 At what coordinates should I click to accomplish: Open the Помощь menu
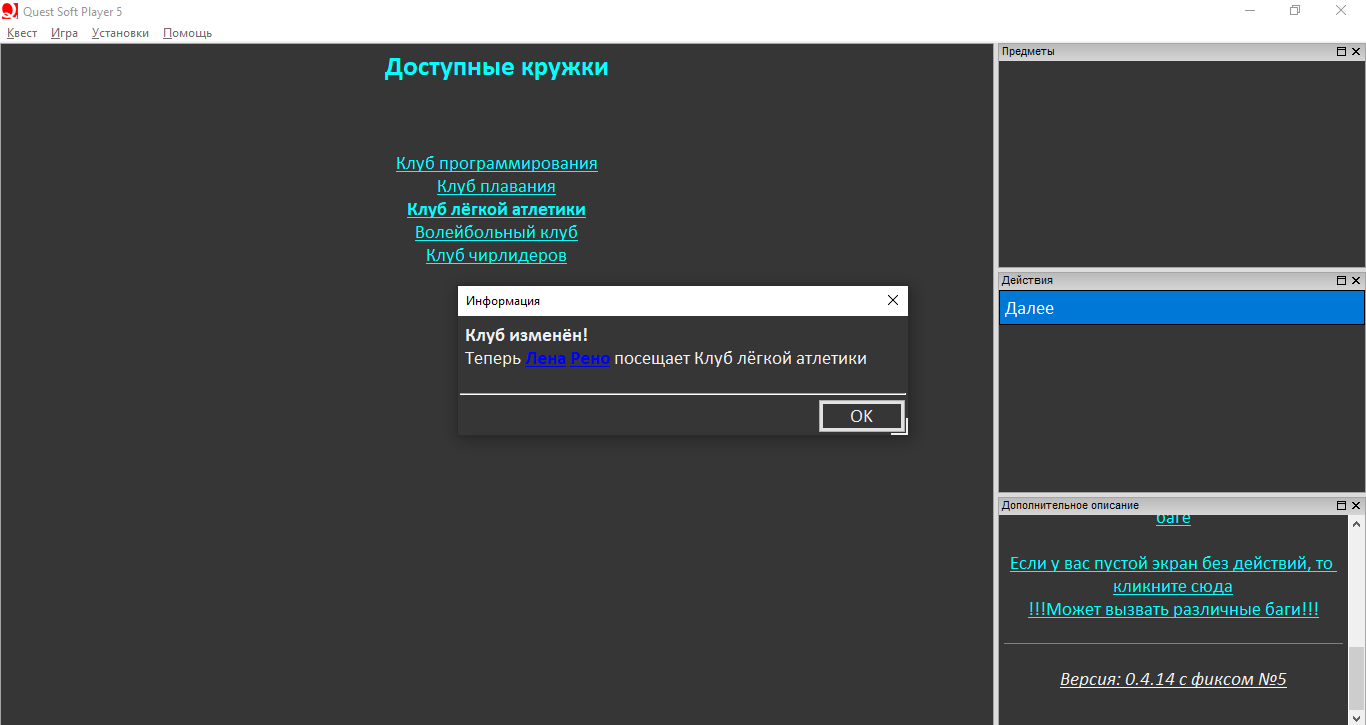[187, 33]
